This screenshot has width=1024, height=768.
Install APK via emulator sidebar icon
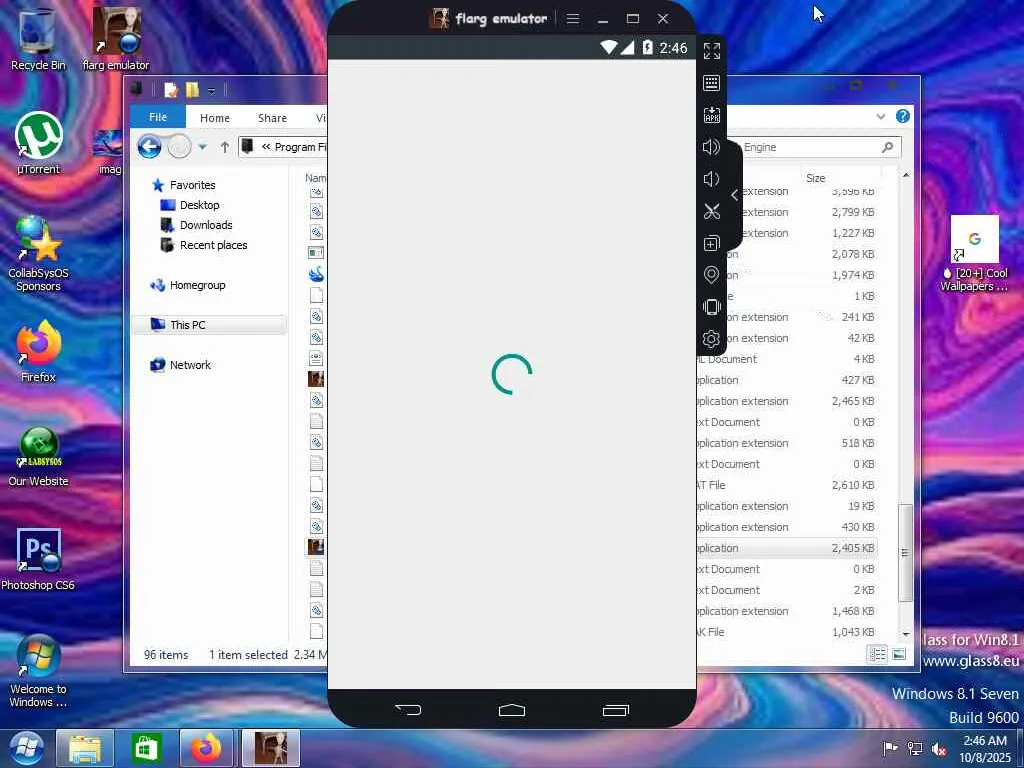[x=712, y=115]
